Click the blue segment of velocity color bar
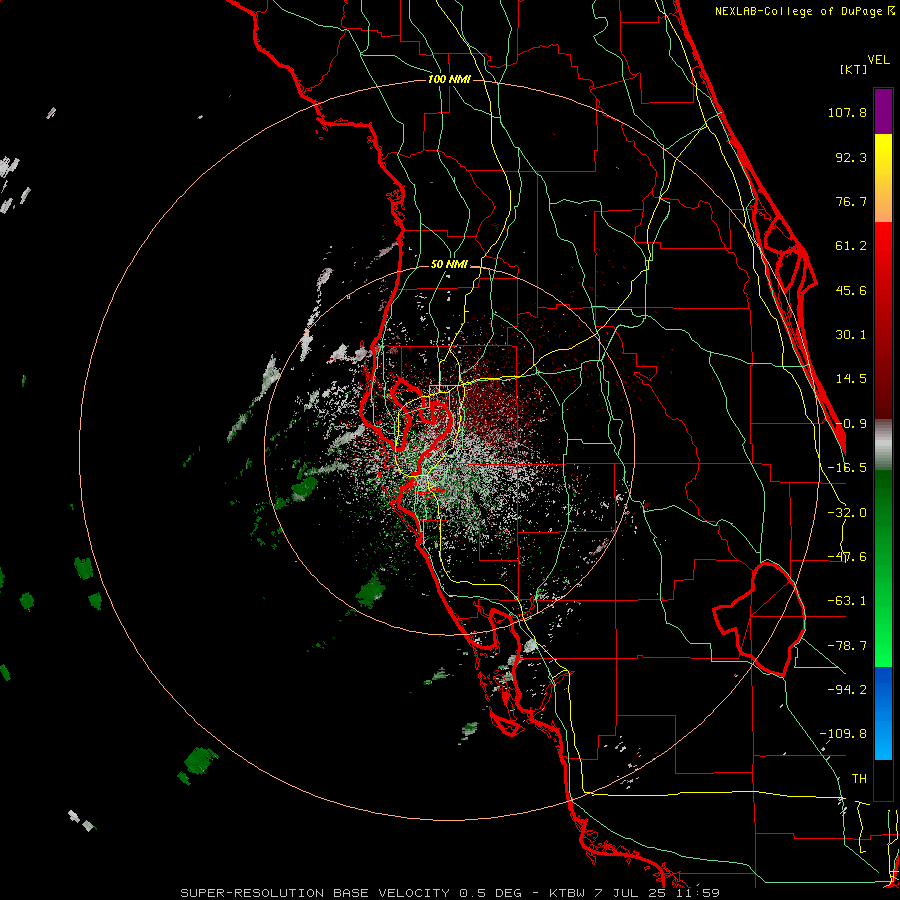Screen dimensions: 900x900 [x=883, y=713]
